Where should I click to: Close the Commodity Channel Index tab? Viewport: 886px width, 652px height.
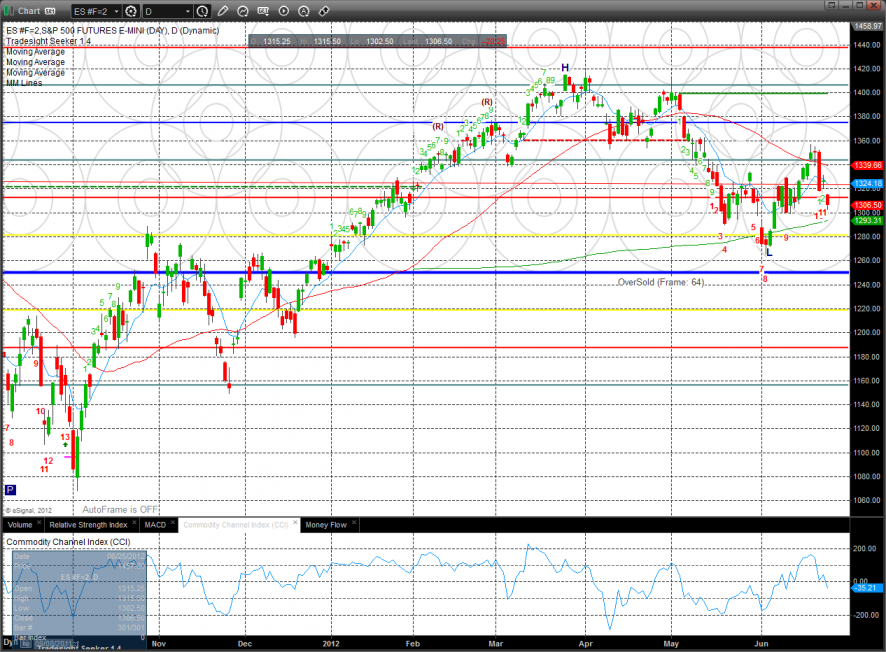[x=294, y=524]
